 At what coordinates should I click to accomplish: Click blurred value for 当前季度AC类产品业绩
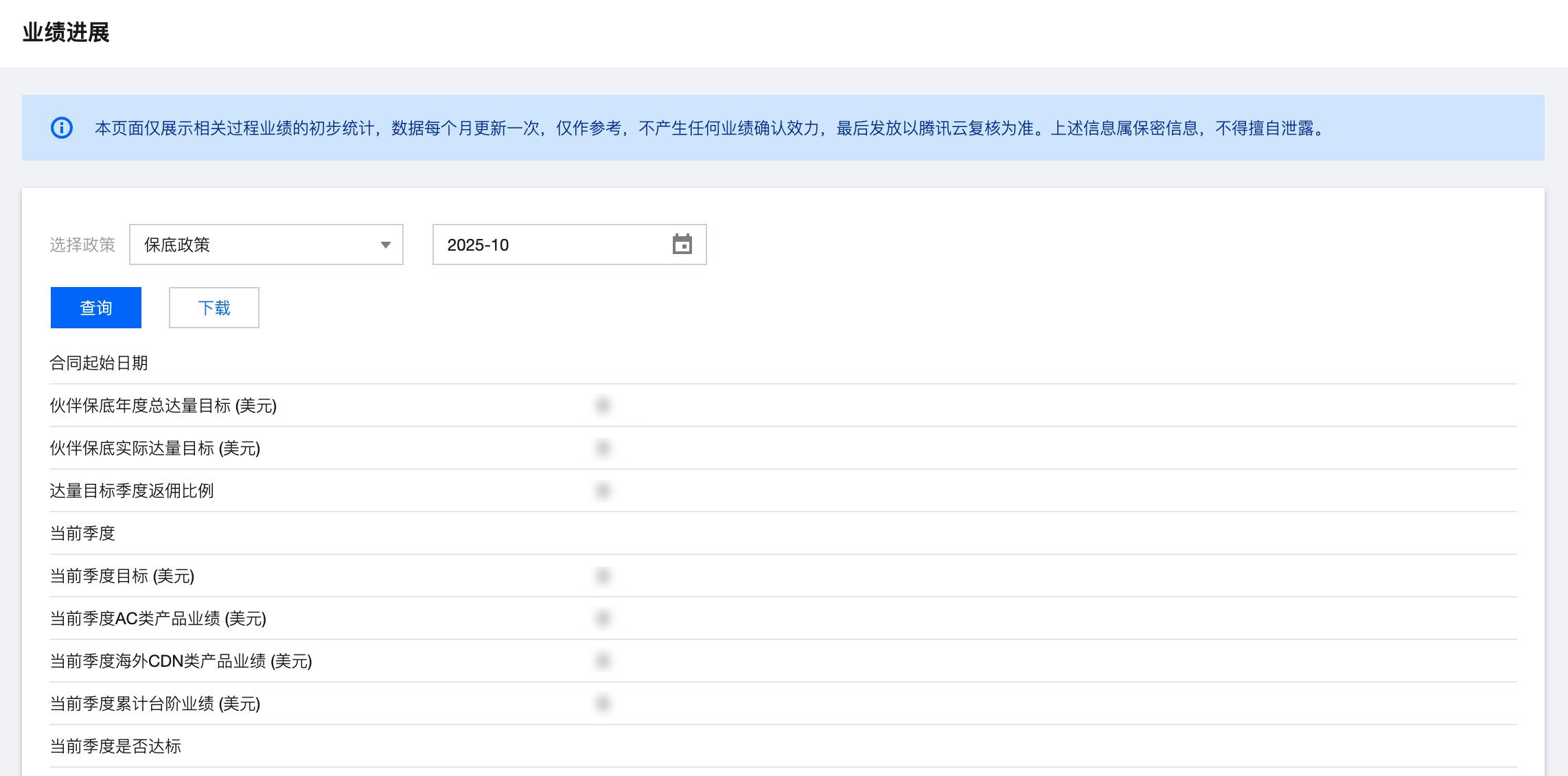point(603,618)
